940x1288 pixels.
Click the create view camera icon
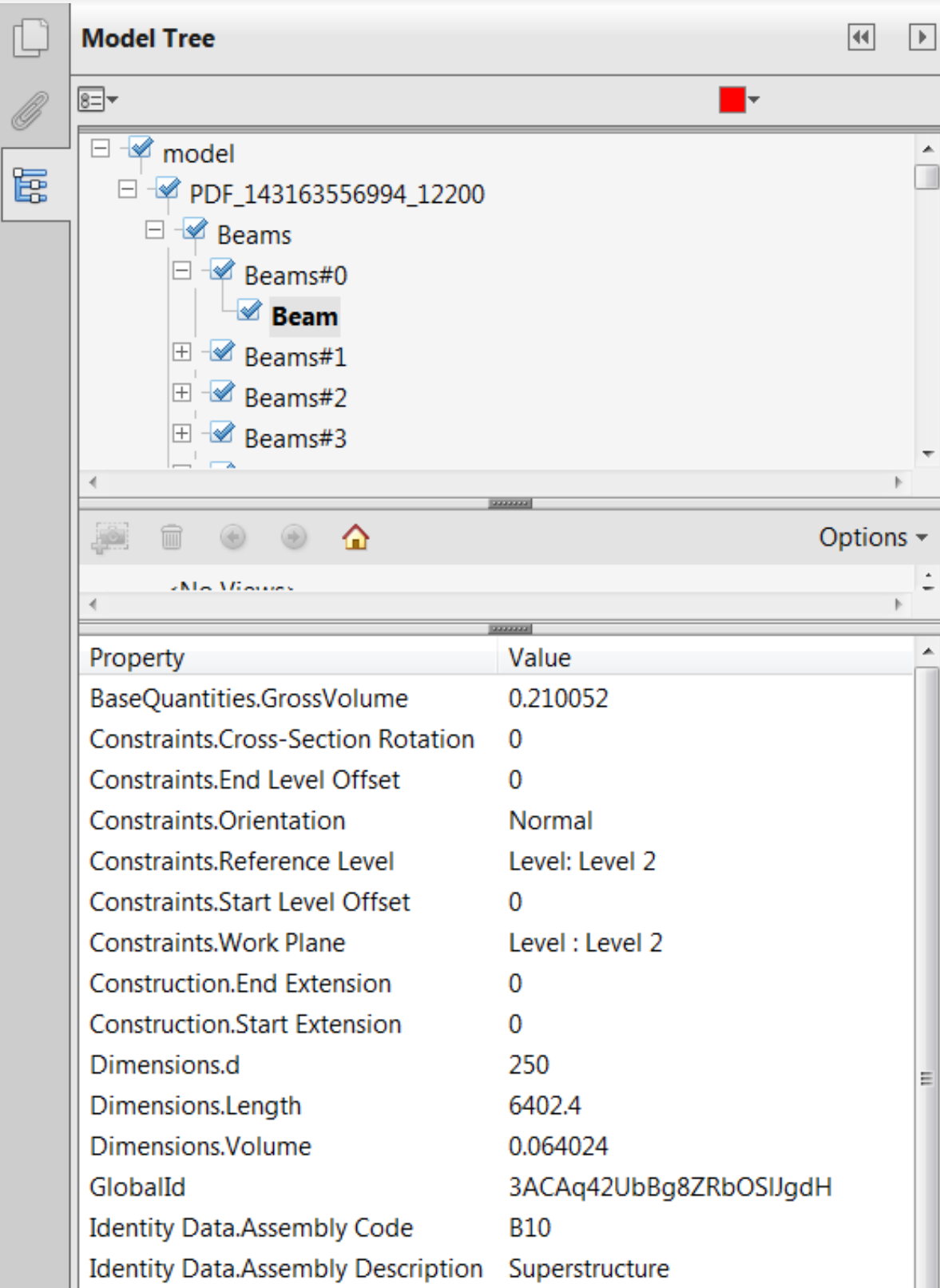tap(110, 537)
